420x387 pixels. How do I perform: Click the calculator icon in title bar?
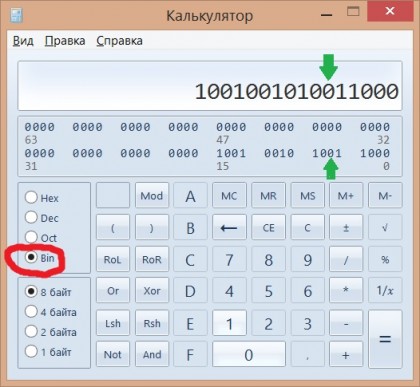pos(17,15)
